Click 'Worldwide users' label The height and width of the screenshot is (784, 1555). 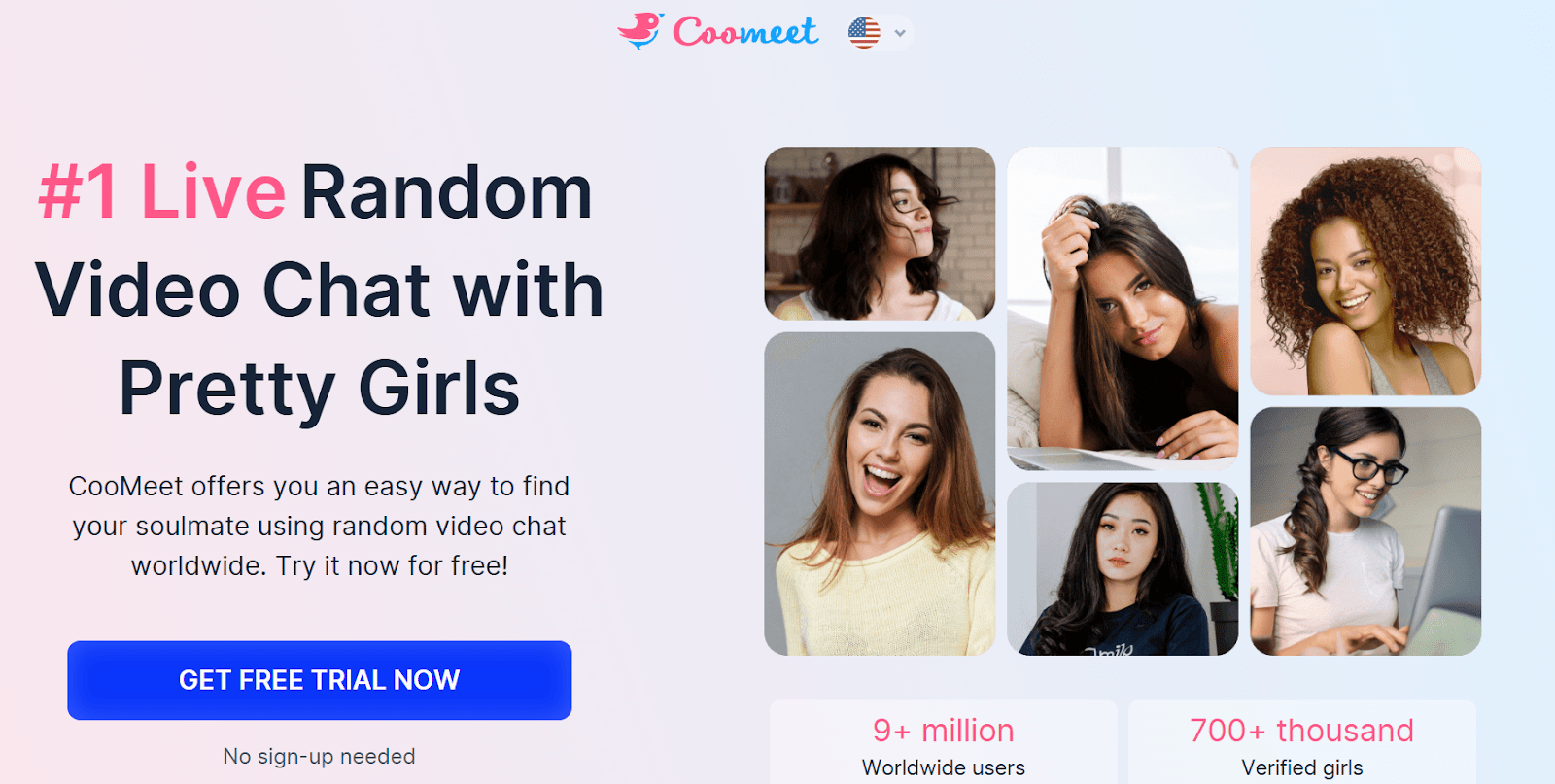point(944,767)
